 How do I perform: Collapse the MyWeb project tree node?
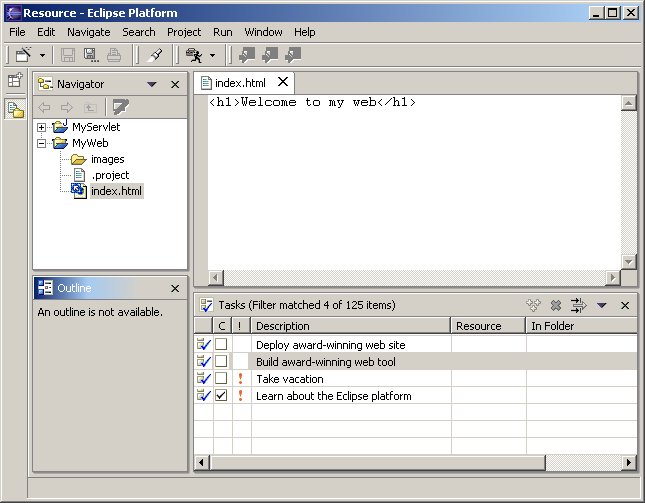(x=42, y=143)
